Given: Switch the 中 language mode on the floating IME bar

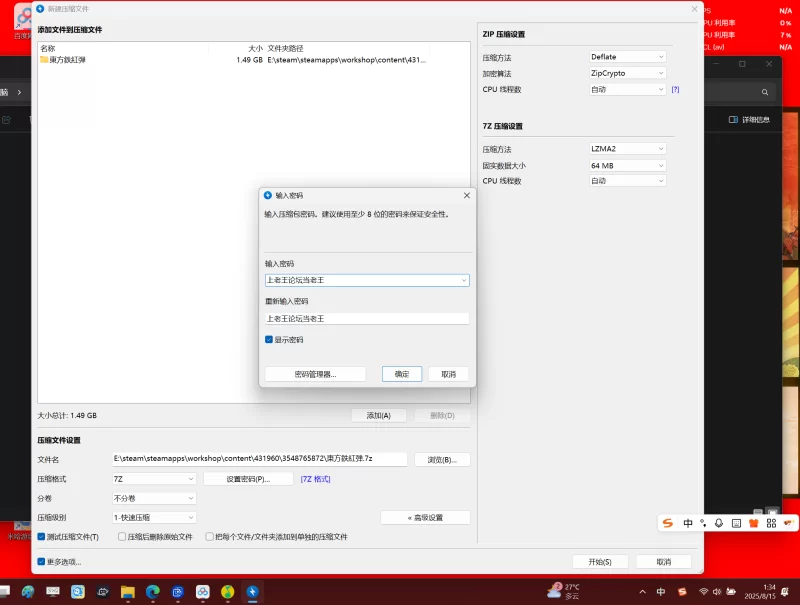Looking at the screenshot, I should pyautogui.click(x=688, y=523).
